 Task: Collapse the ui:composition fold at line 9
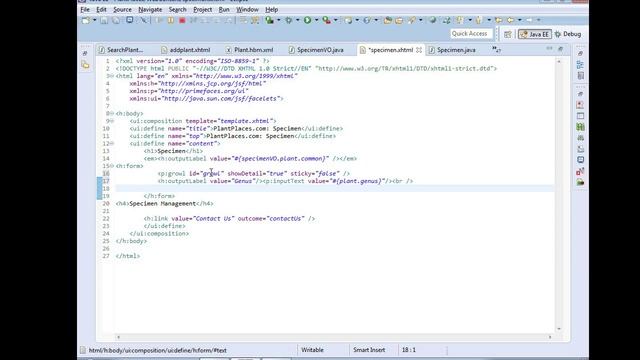pos(112,121)
